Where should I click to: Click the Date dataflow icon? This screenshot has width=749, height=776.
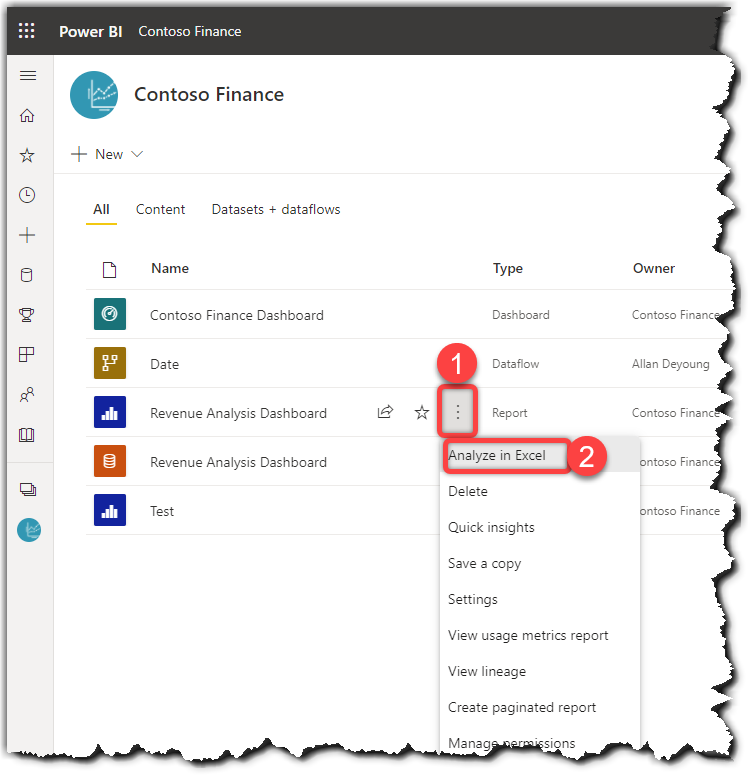point(110,363)
